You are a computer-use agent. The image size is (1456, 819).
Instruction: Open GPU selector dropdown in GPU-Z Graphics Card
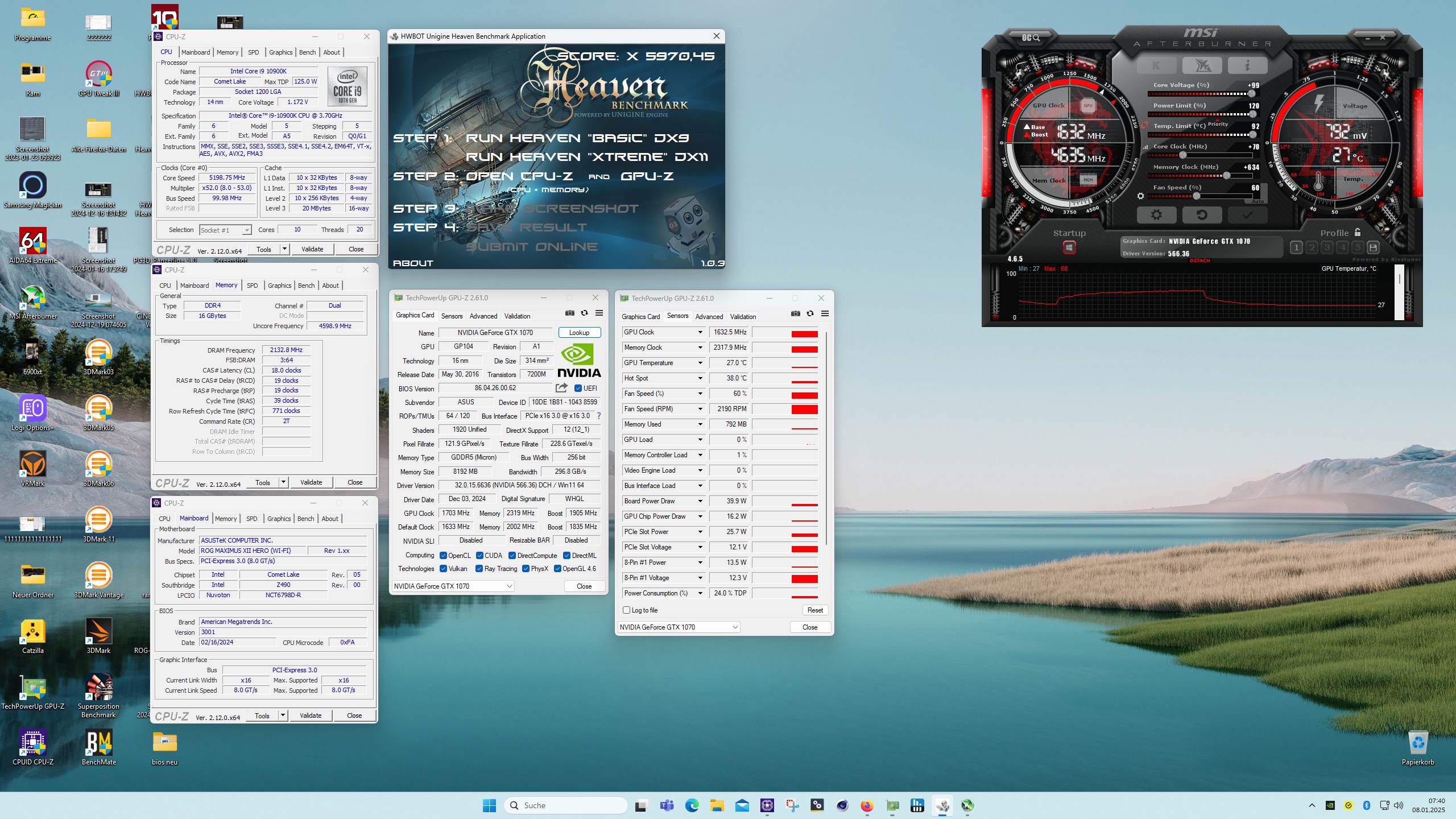[453, 586]
